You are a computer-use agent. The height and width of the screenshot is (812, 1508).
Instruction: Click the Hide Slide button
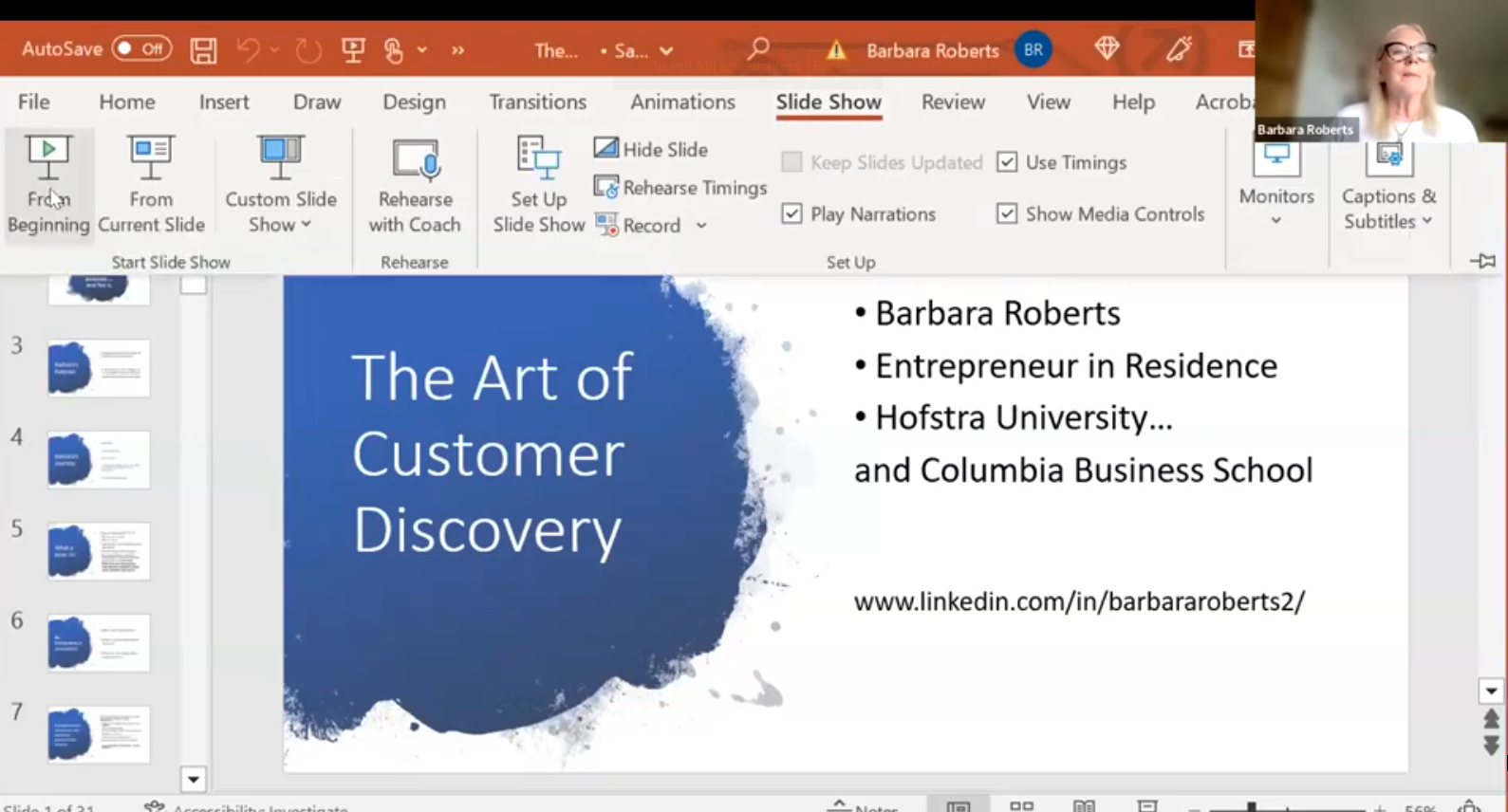coord(651,149)
